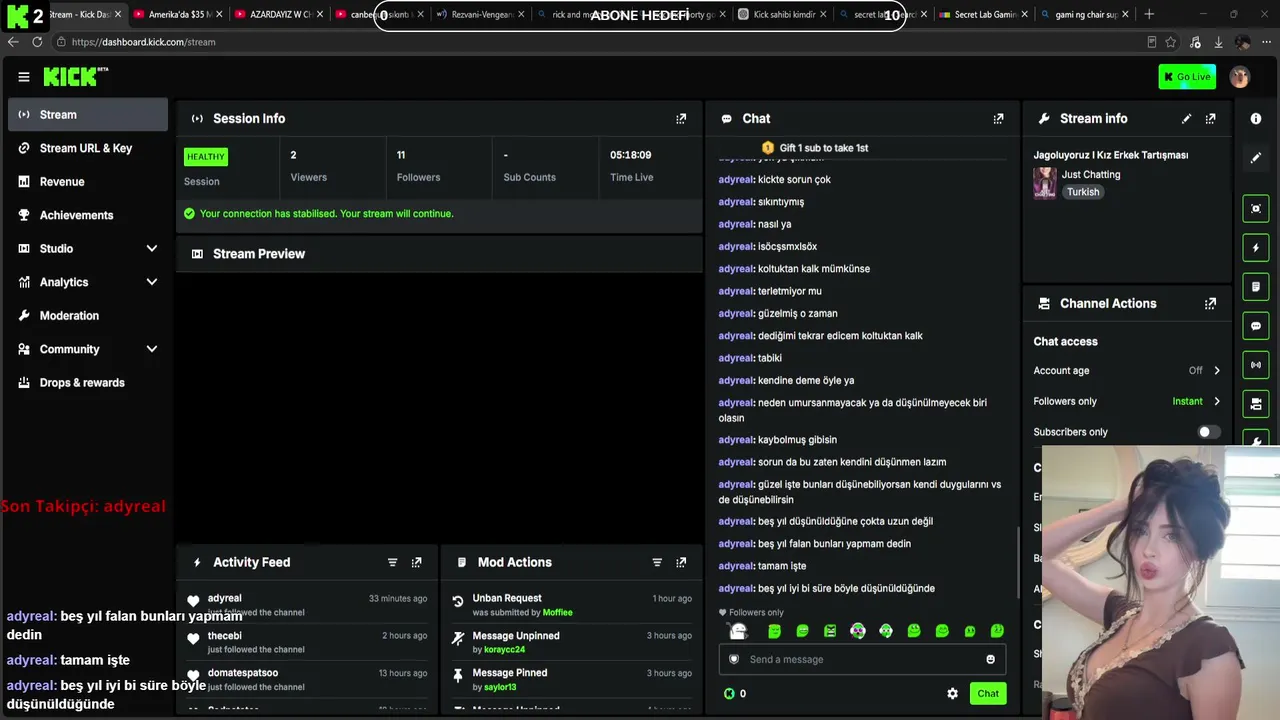Click the Kick logo in header
Screen dimensions: 1280x720
tap(76, 77)
